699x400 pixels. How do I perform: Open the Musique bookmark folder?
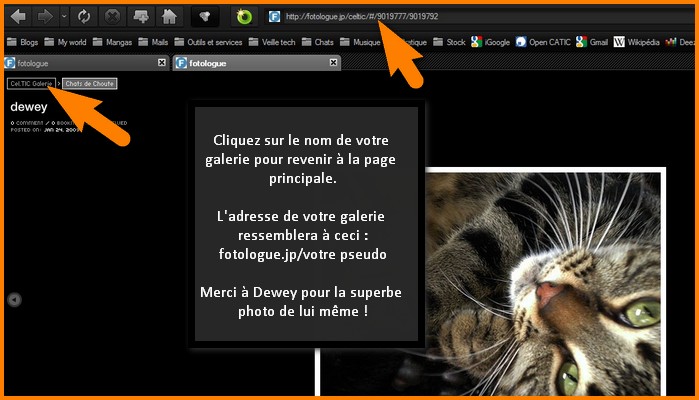pos(360,42)
